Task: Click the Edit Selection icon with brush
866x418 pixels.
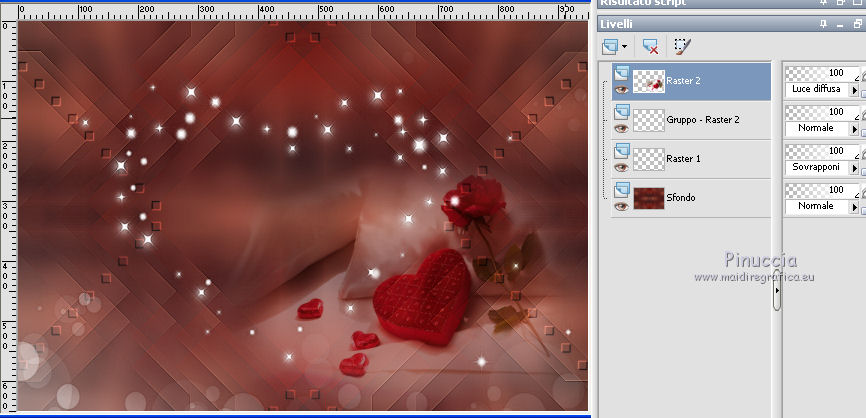Action: click(683, 46)
